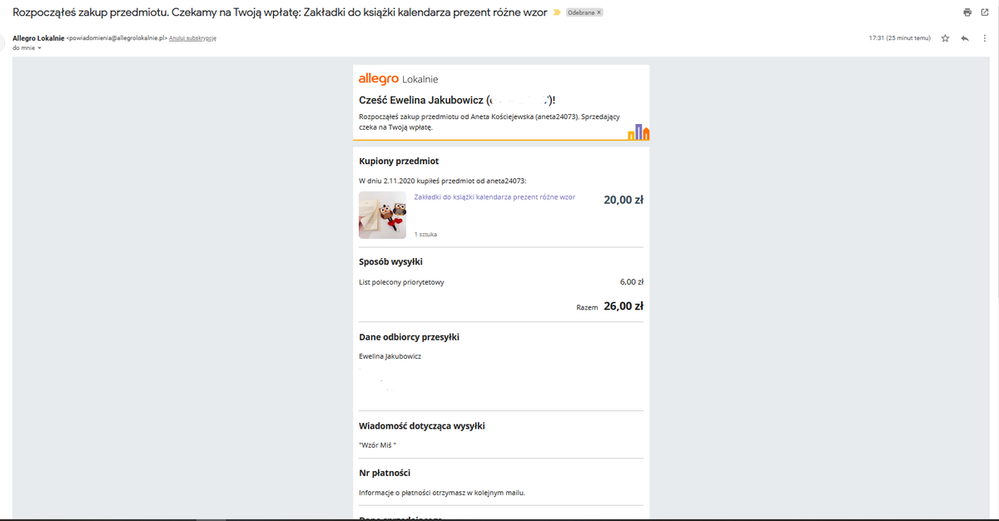The image size is (999, 521).
Task: Click the colorful buildings graphic in header
Action: coord(638,132)
